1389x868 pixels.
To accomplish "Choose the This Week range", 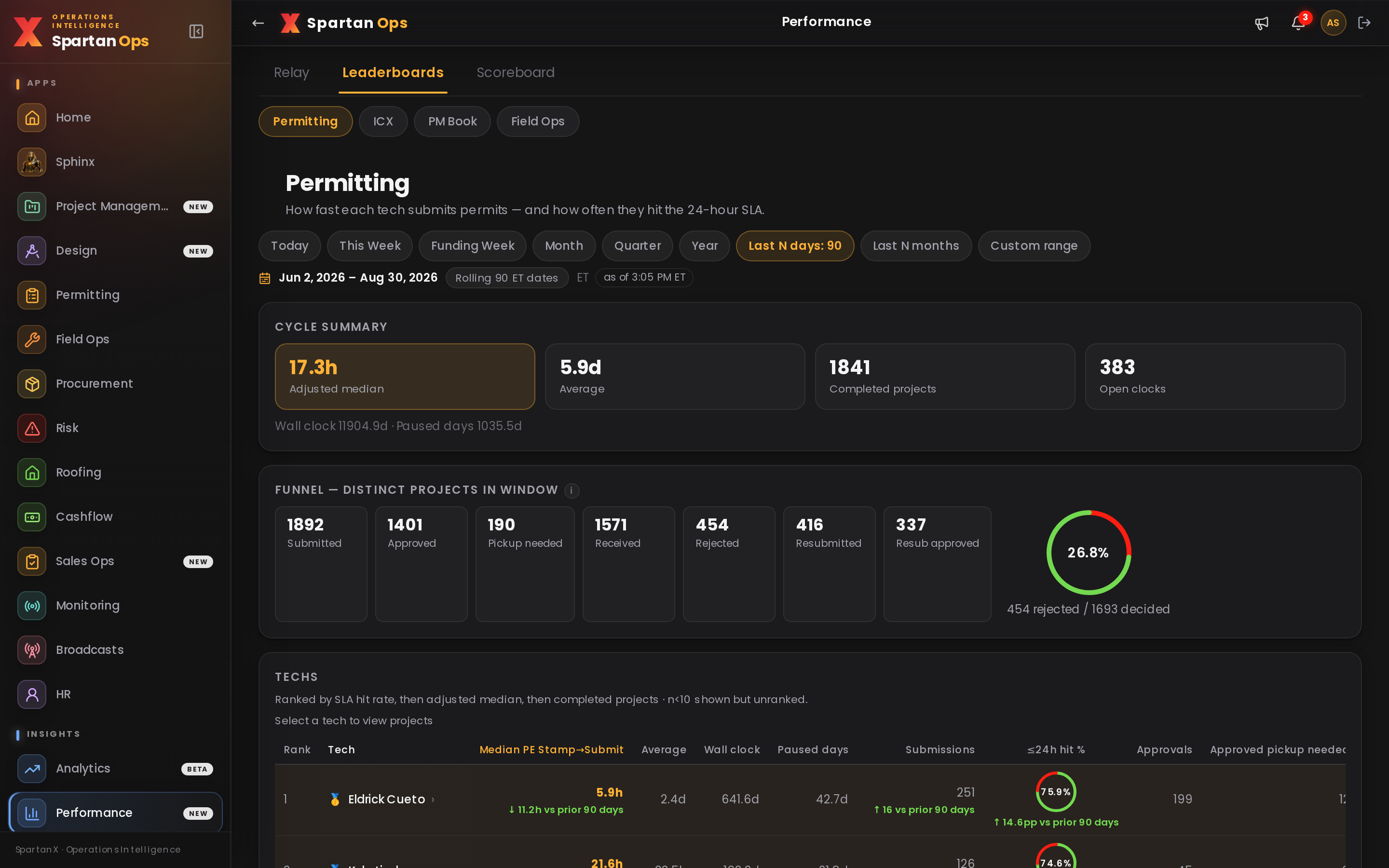I will click(x=369, y=246).
